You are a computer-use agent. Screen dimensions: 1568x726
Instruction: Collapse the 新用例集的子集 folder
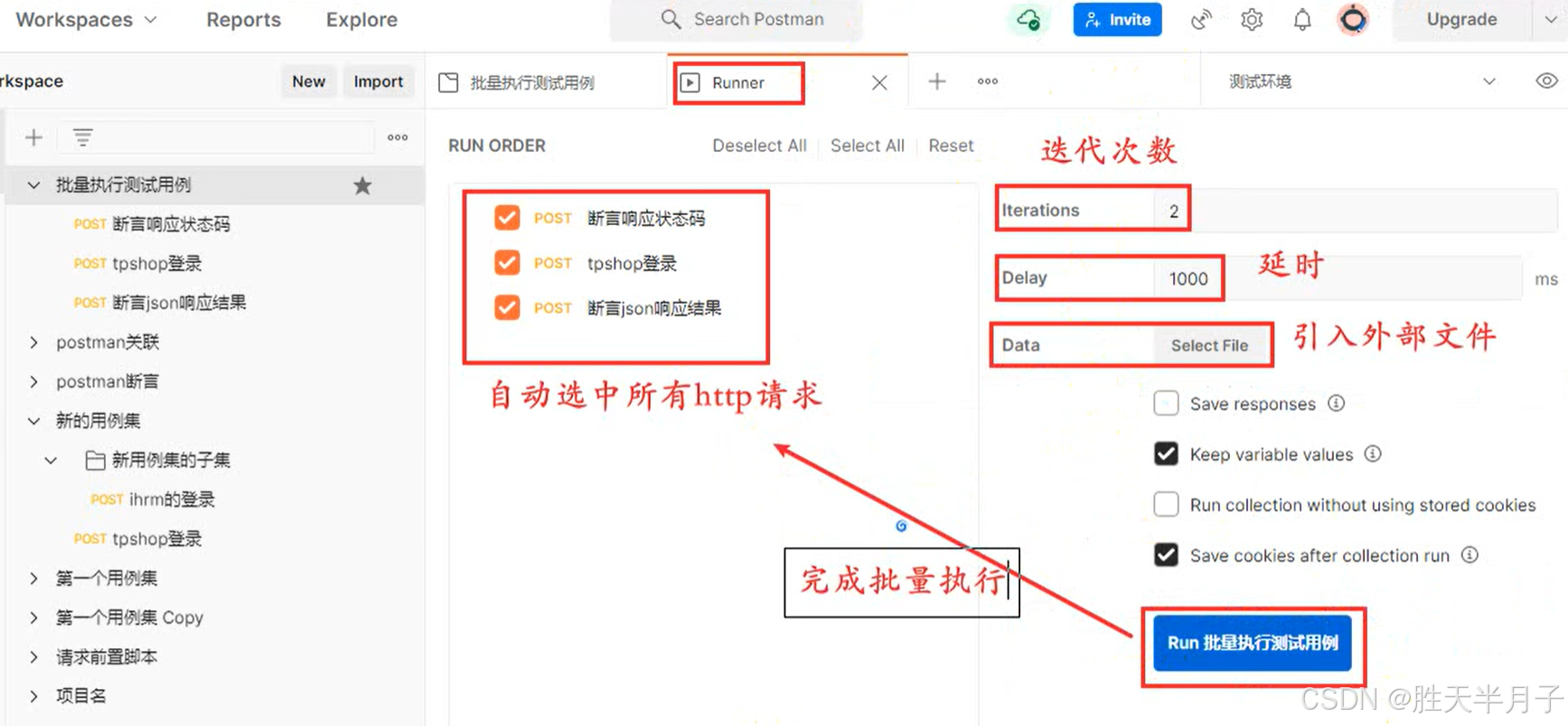point(51,460)
